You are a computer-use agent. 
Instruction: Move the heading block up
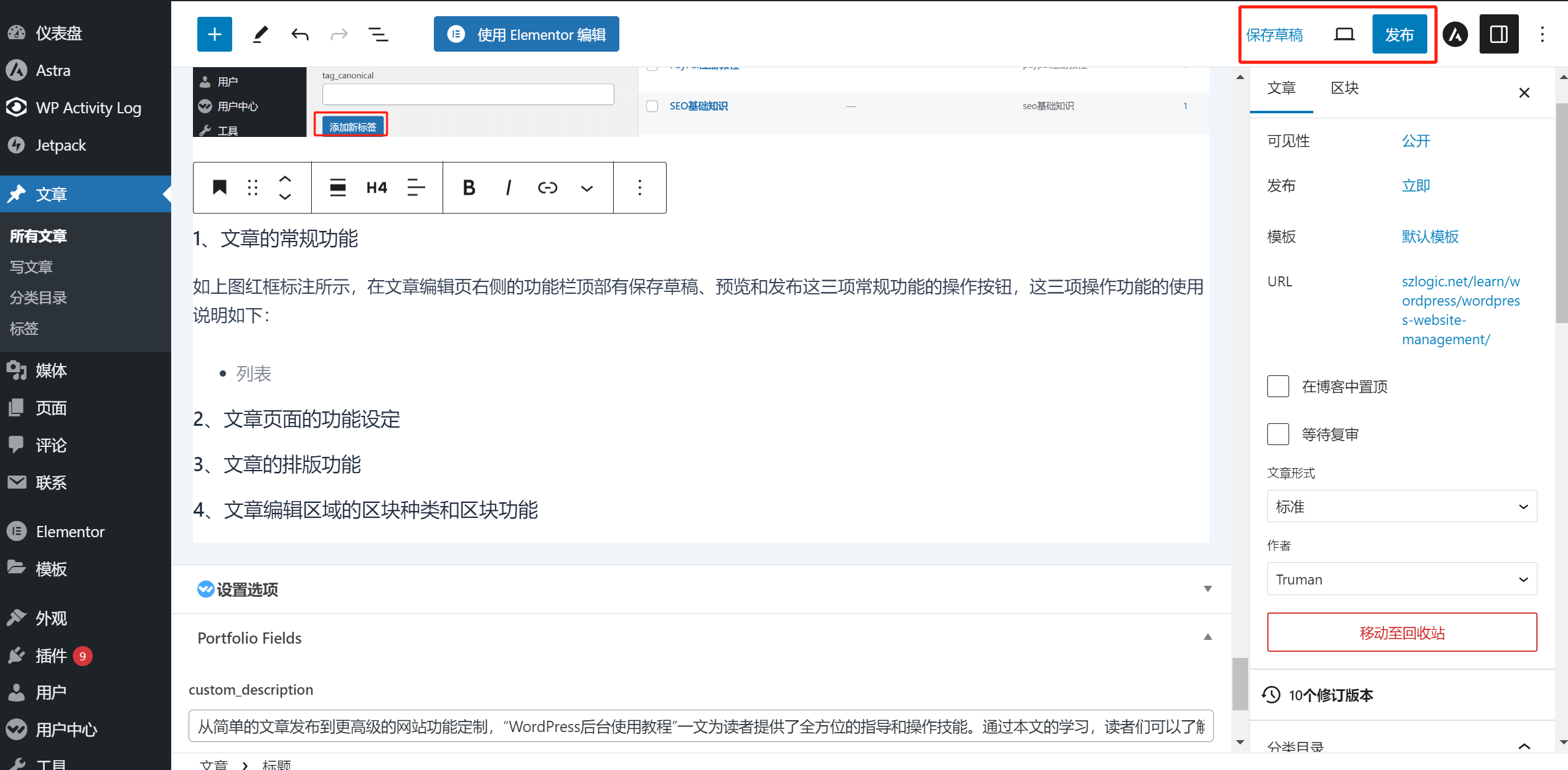[x=285, y=179]
